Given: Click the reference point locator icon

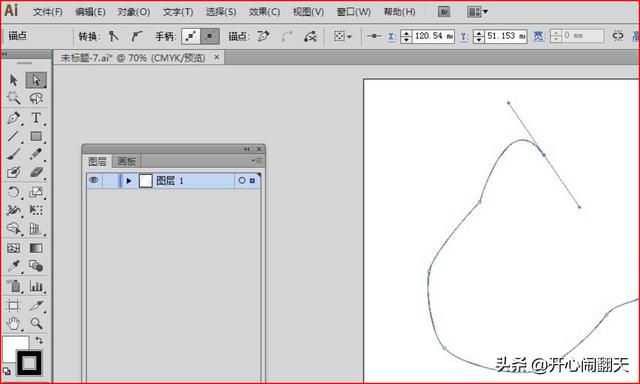Looking at the screenshot, I should 373,36.
